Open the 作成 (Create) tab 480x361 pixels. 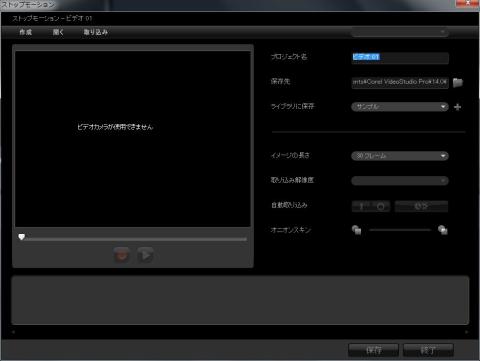click(x=26, y=32)
